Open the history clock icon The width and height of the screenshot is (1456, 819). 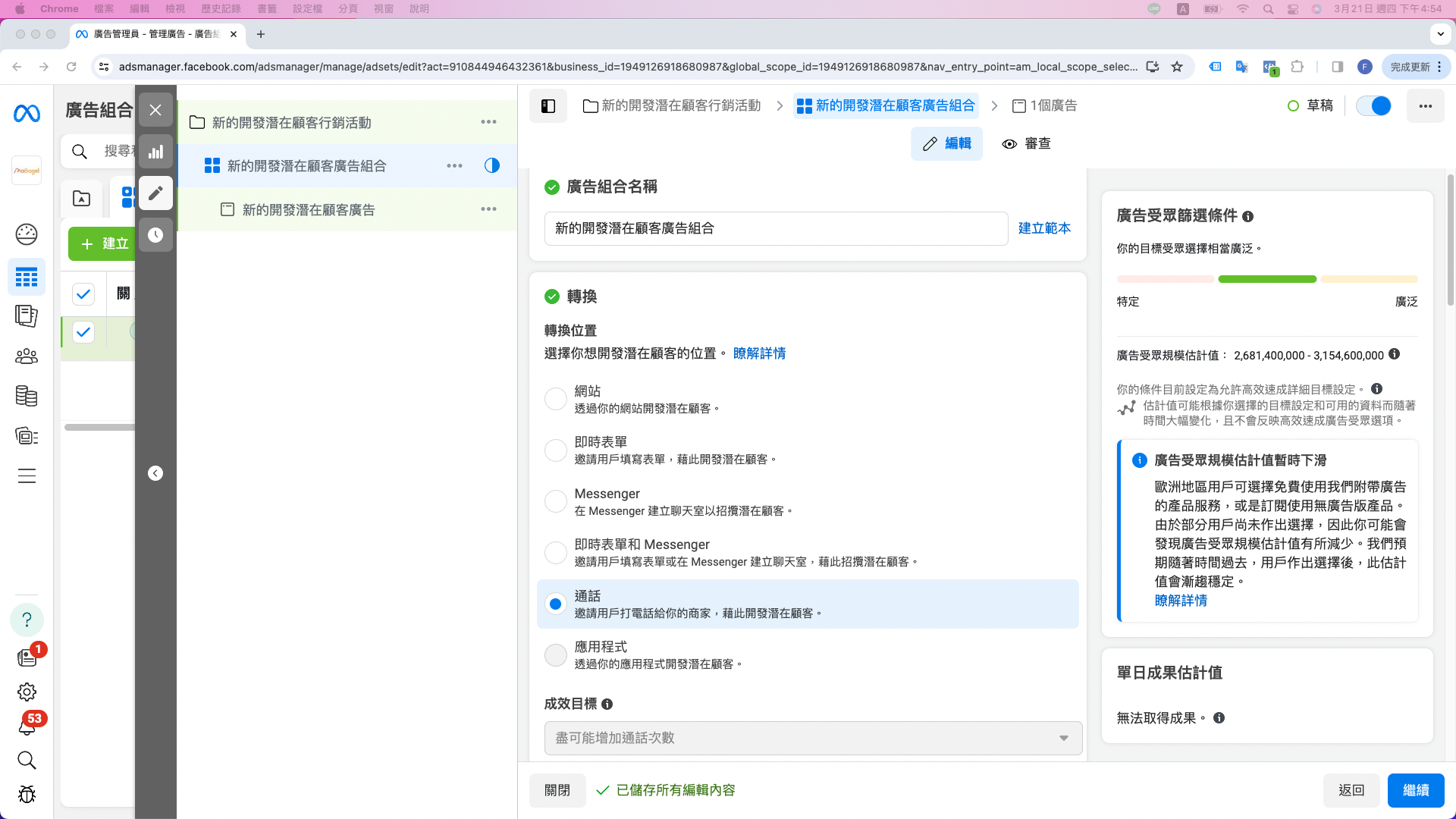155,235
